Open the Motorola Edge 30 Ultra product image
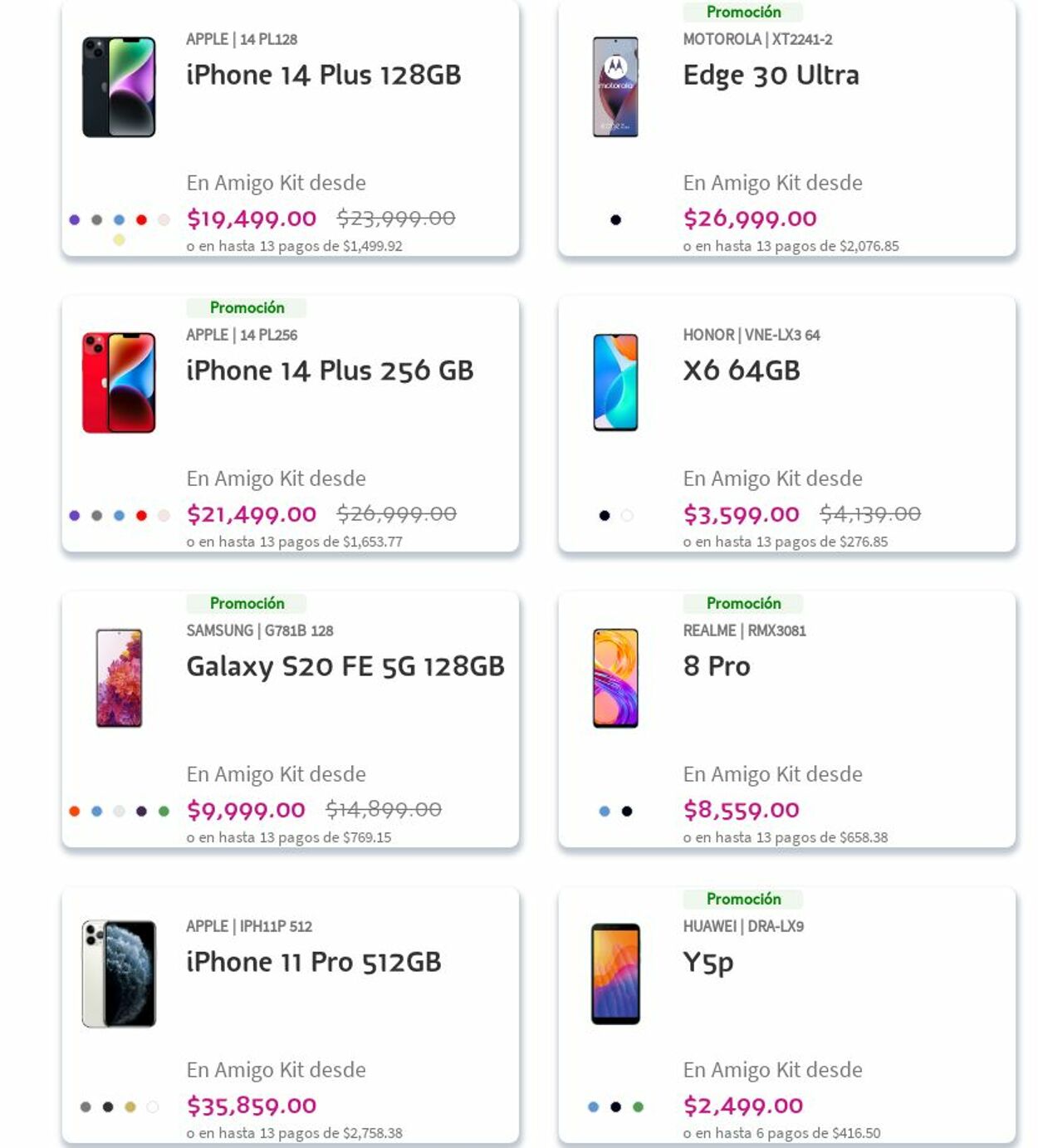1038x1148 pixels. pyautogui.click(x=615, y=86)
